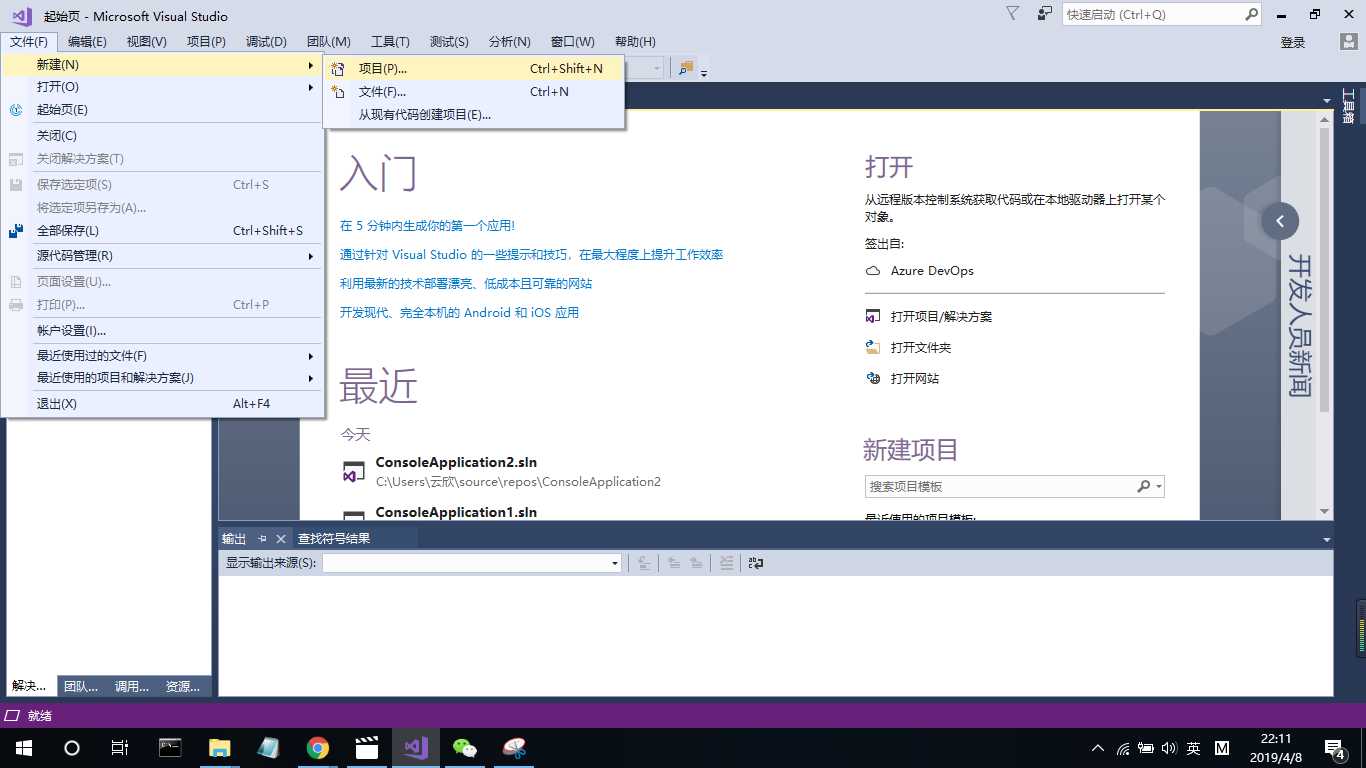Switch to 查找符号结果 tab
The height and width of the screenshot is (768, 1366).
point(334,538)
